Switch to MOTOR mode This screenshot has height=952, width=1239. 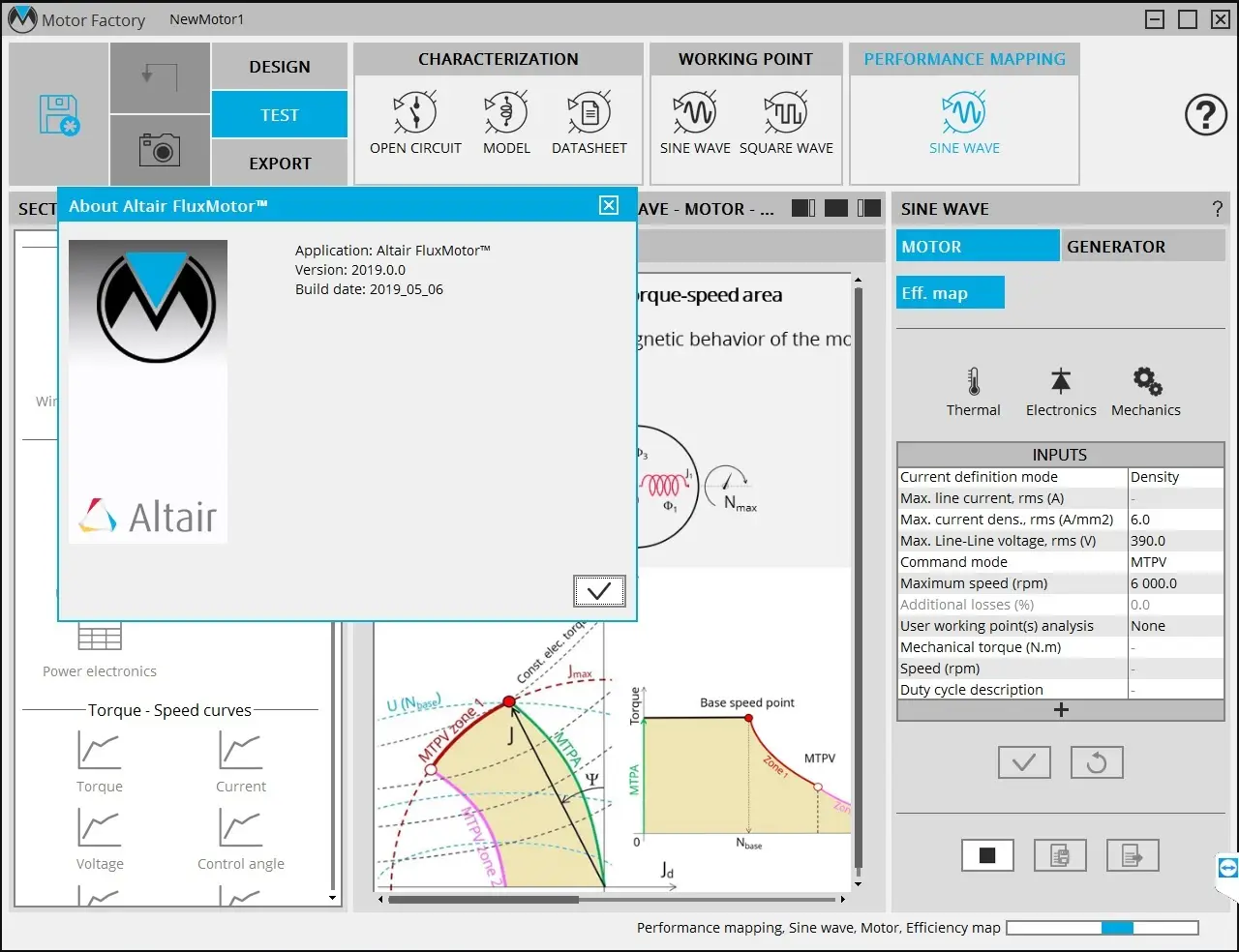tap(978, 247)
